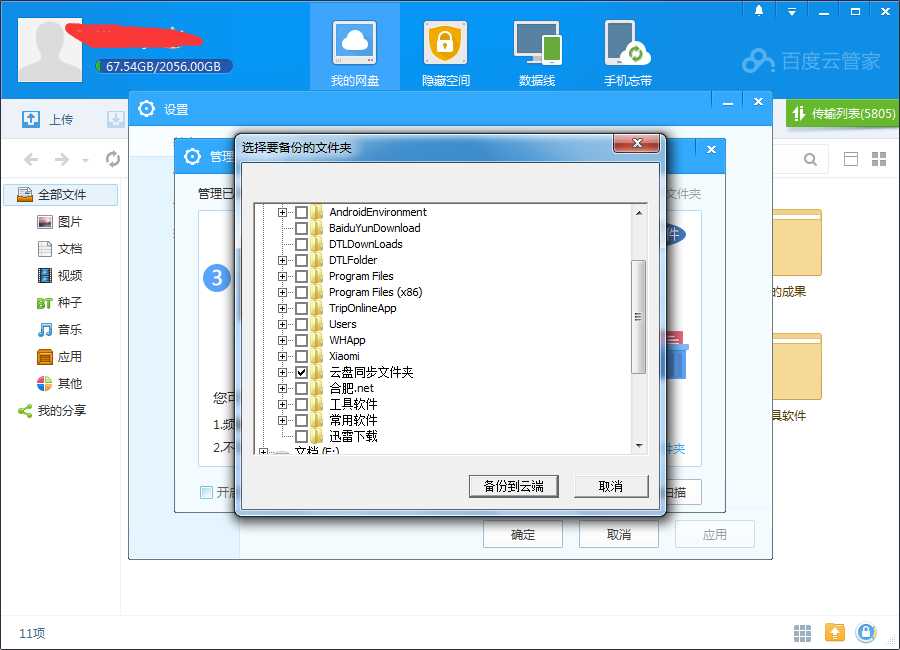
Task: Expand the Users tree node
Action: point(282,324)
